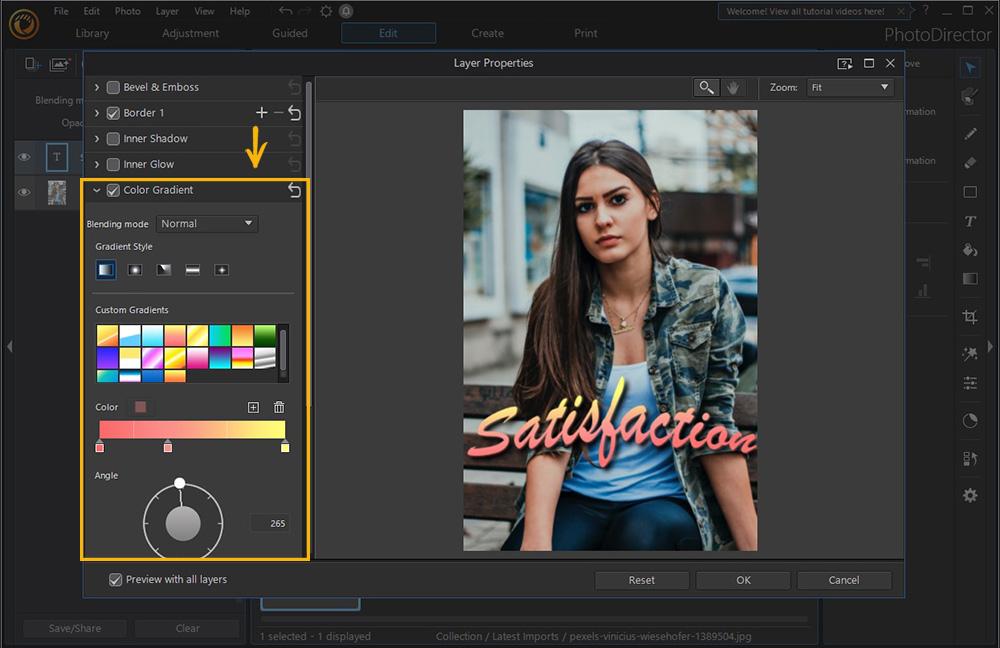Click the trash icon to delete color stop

click(x=279, y=407)
